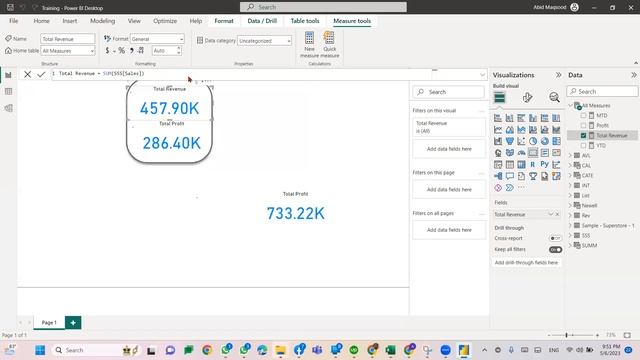The image size is (640, 360).
Task: Choose stacked bar chart visual
Action: [498, 118]
